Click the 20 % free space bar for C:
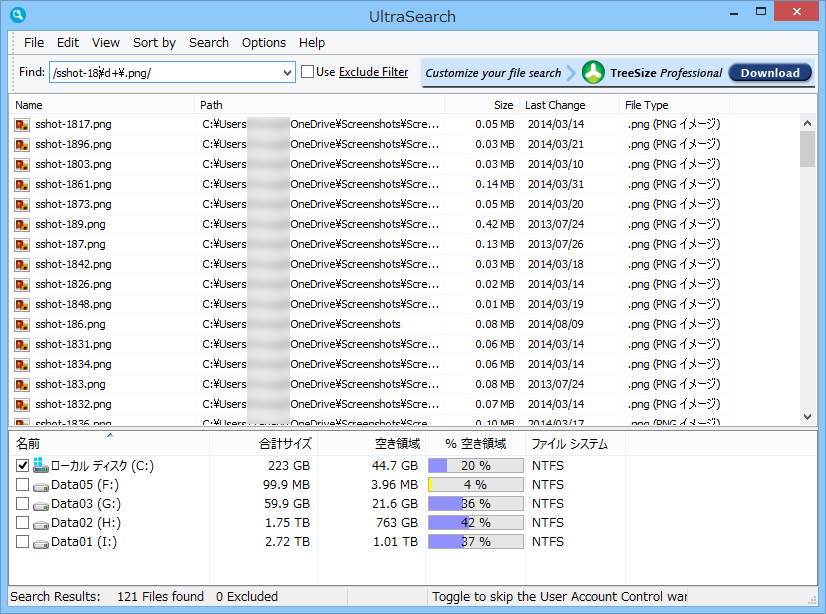The height and width of the screenshot is (614, 826). pyautogui.click(x=476, y=466)
